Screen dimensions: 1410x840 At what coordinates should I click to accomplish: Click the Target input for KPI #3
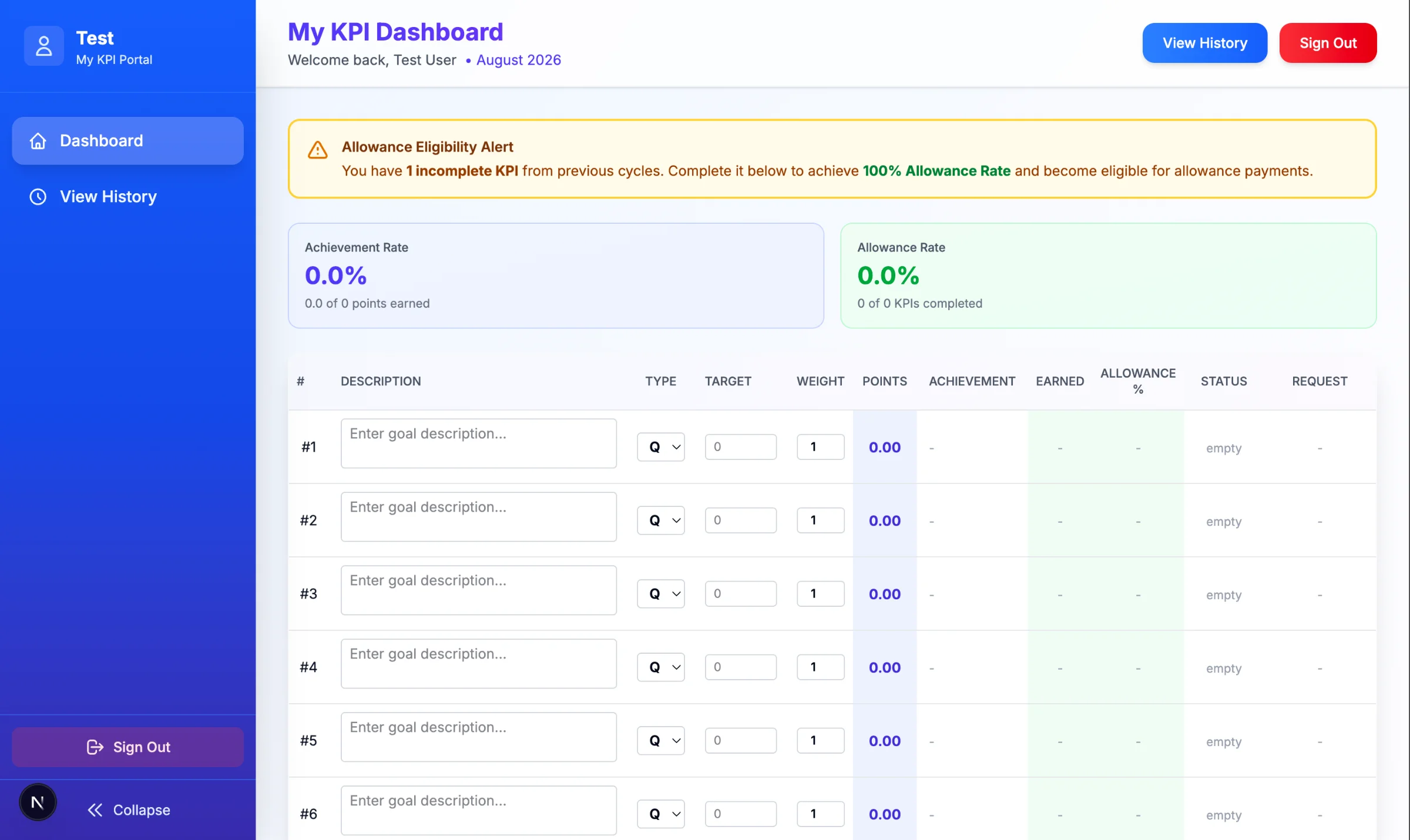coord(741,594)
